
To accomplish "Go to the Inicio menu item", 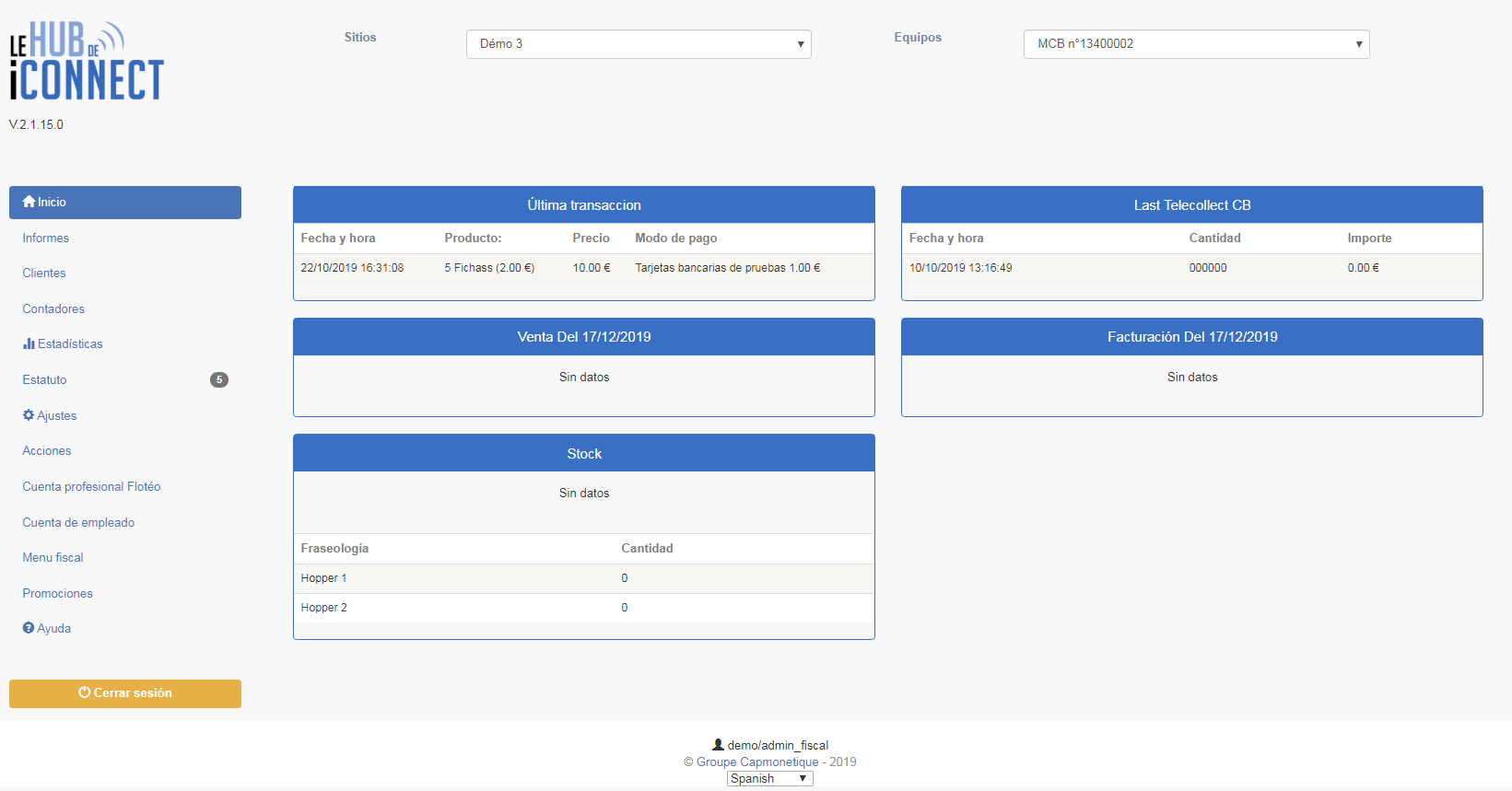I will [125, 203].
